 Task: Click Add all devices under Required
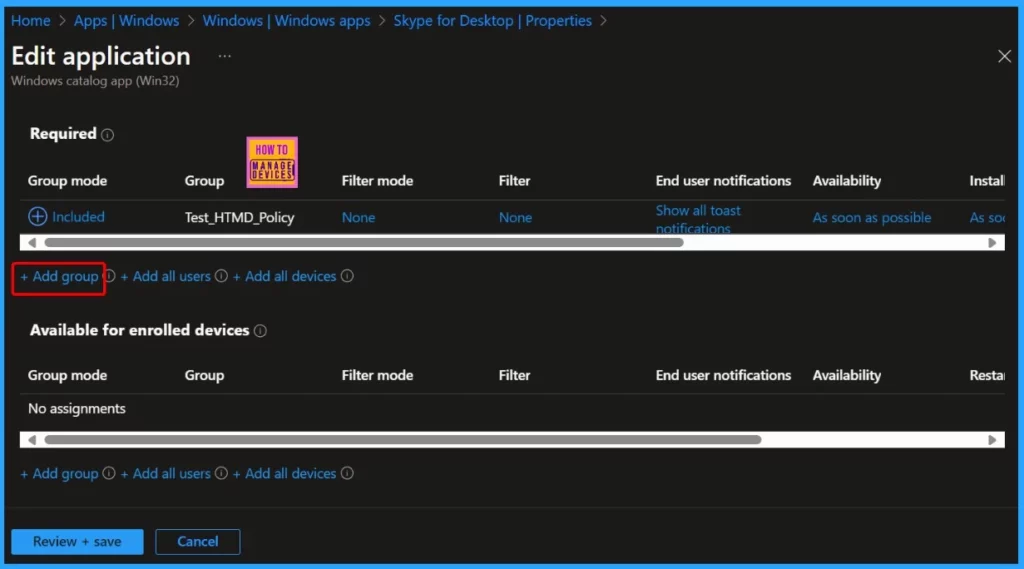click(x=285, y=276)
